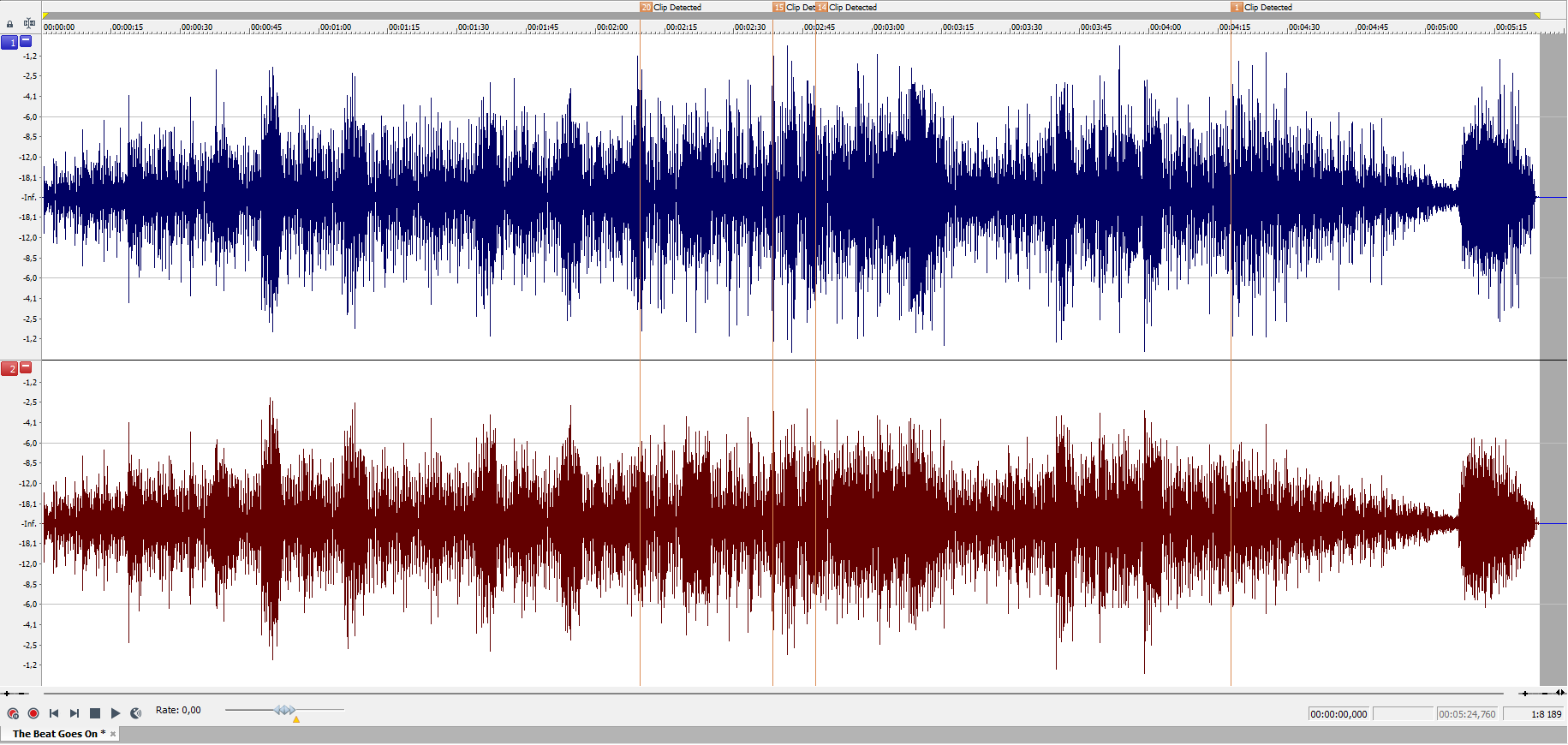Select the clip marker numbered 14
This screenshot has height=745, width=1568.
[x=821, y=7]
